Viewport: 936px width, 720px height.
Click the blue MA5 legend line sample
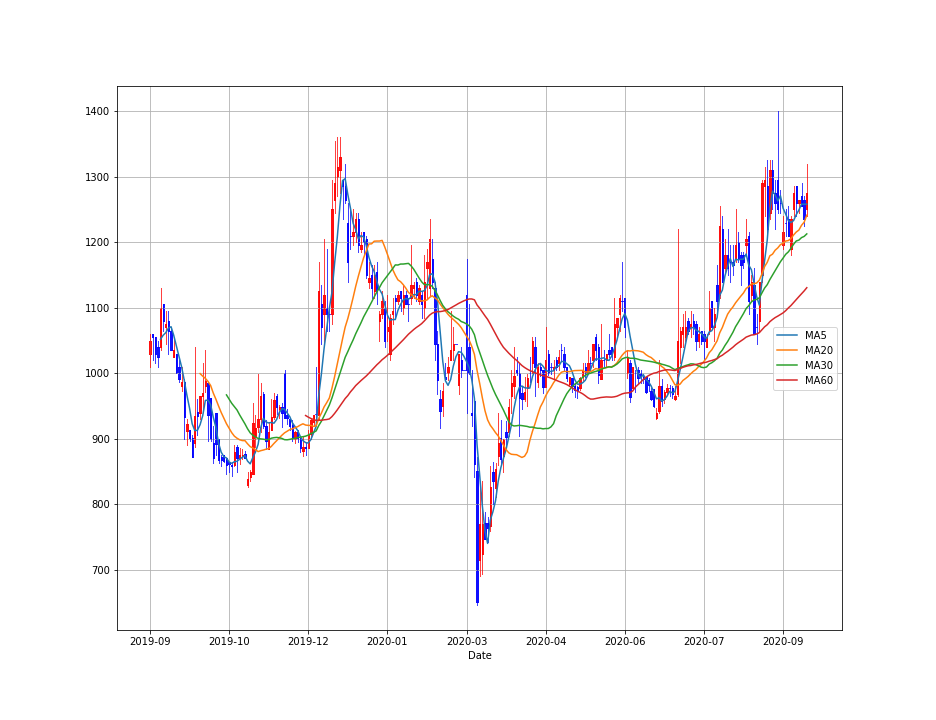(787, 336)
